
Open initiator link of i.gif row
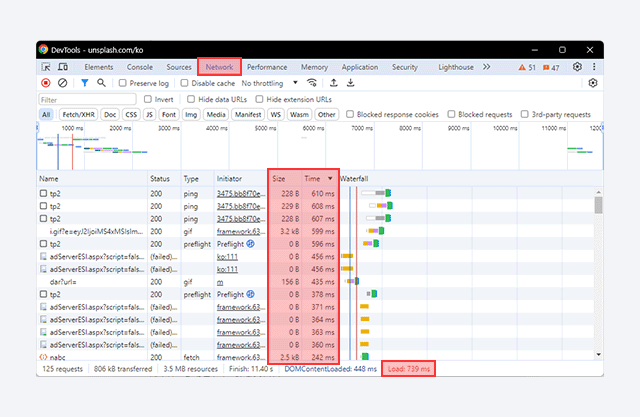click(x=241, y=231)
